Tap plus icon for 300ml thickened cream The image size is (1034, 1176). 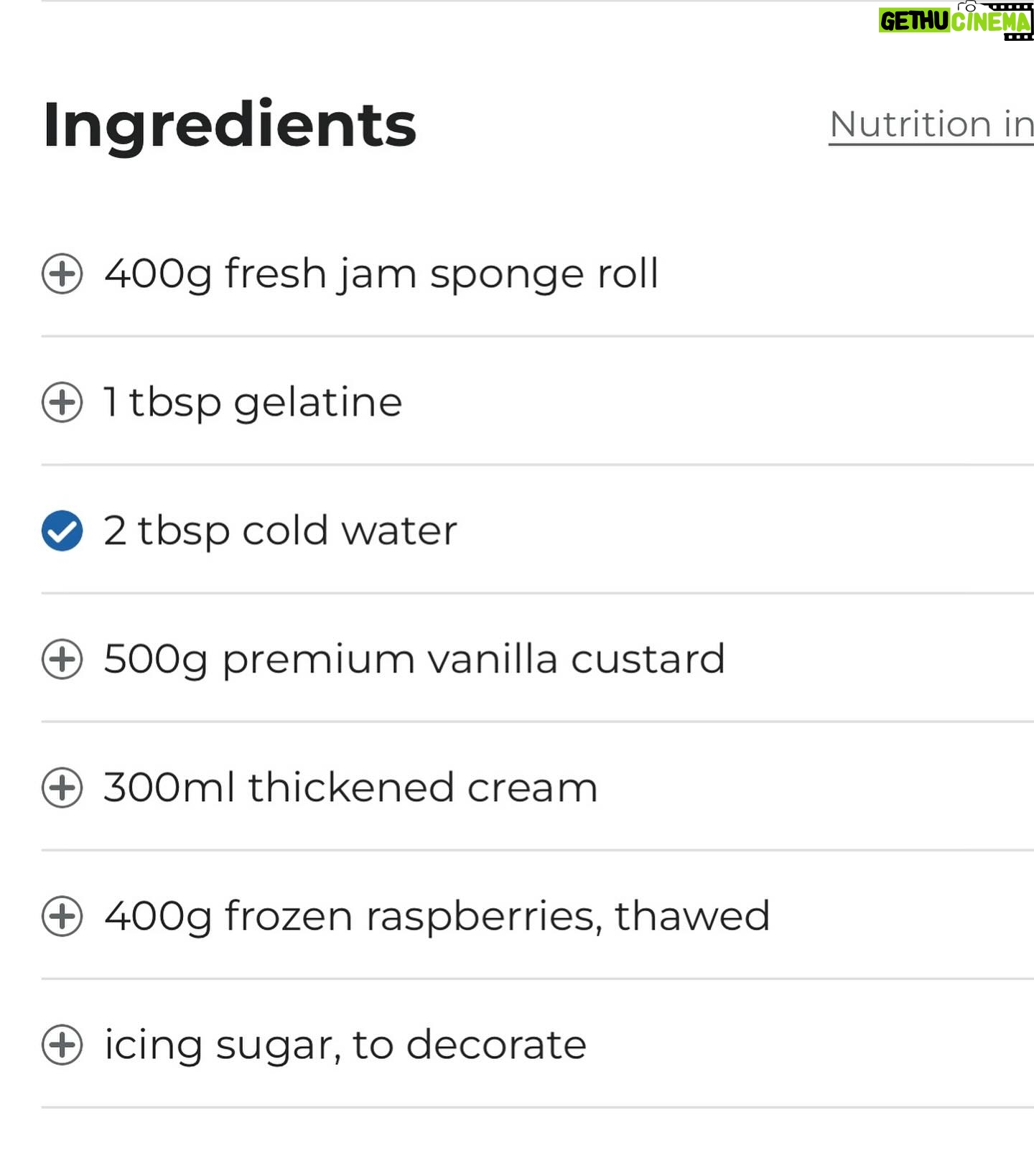pos(62,788)
